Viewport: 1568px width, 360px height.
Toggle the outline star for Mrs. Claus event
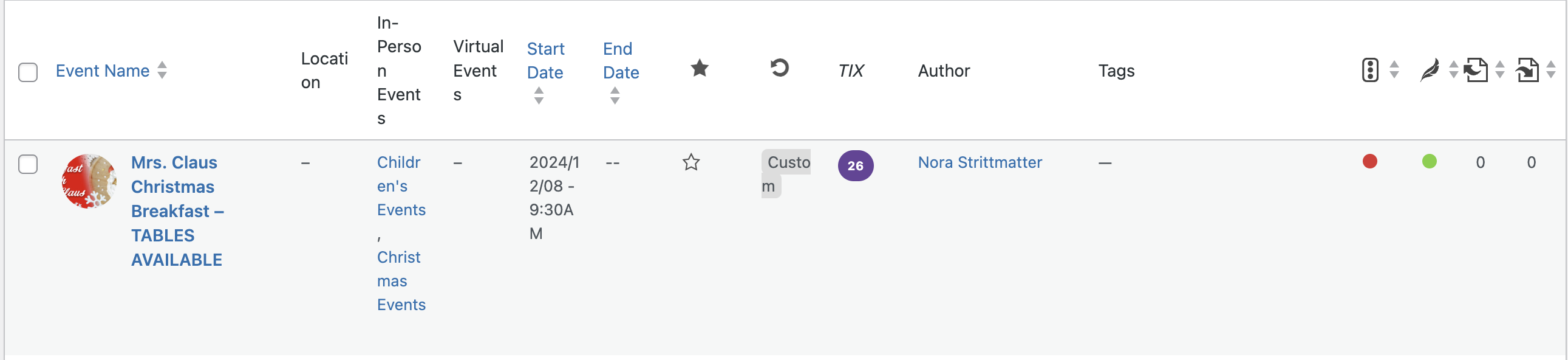point(691,162)
